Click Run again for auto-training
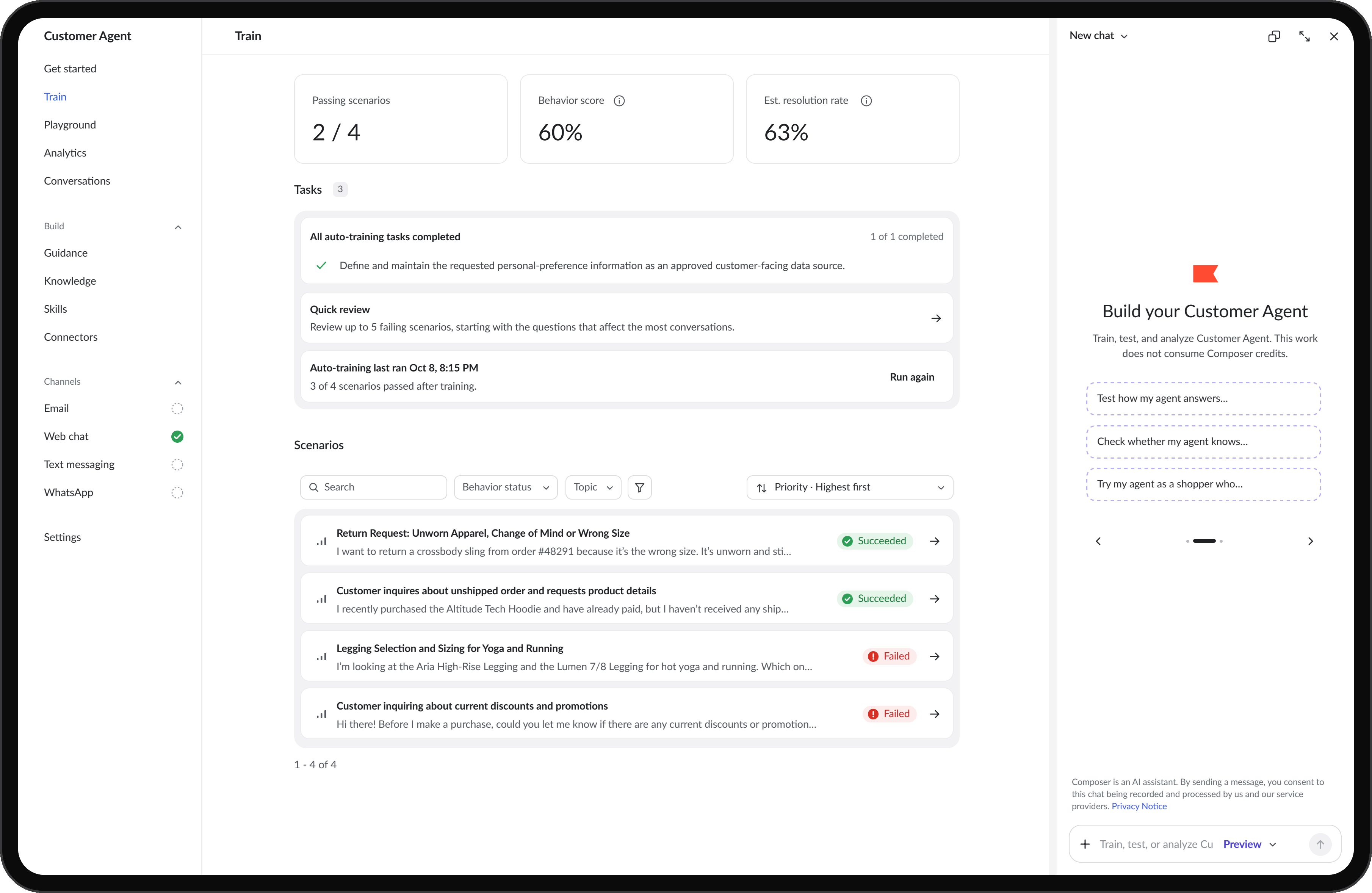Screen dimensions: 1372x893 point(912,376)
